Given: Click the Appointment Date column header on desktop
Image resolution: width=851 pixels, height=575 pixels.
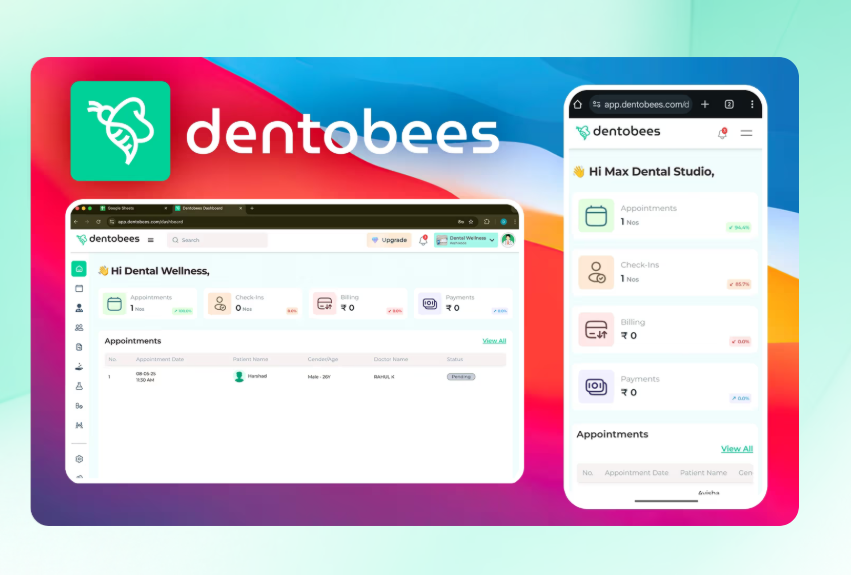Looking at the screenshot, I should coord(160,359).
